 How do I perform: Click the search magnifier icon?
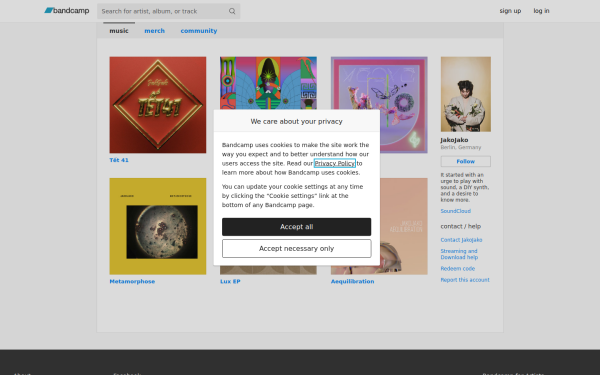[x=232, y=11]
